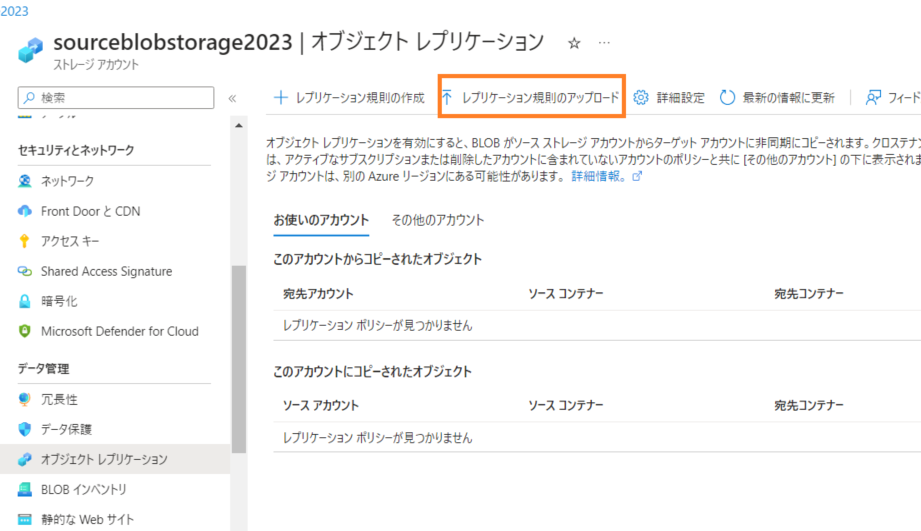Click レプリケーション ポリシーが見つかりません under ソース アカウント
This screenshot has width=921, height=531.
point(377,438)
